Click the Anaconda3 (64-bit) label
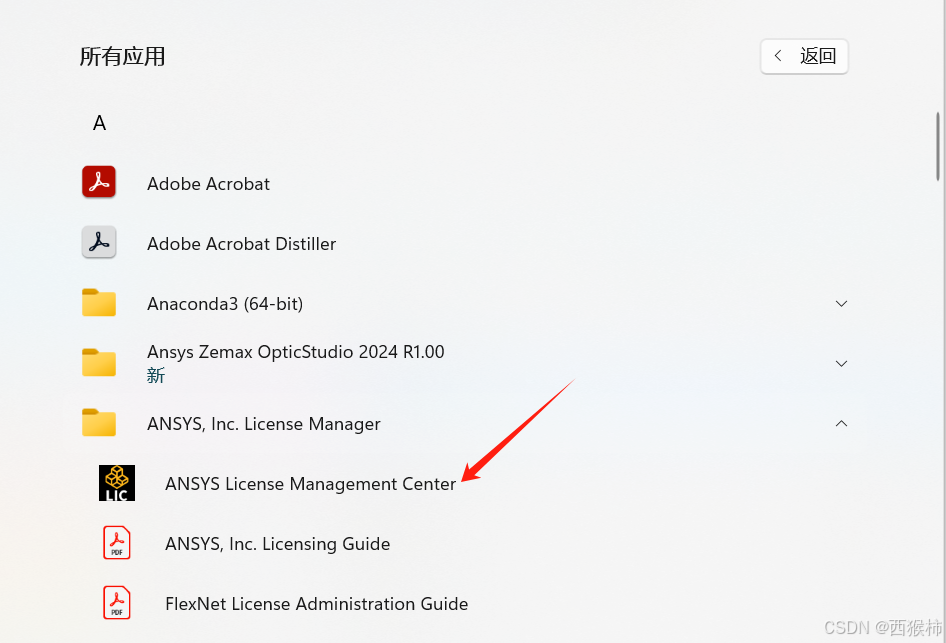Image resolution: width=946 pixels, height=643 pixels. coord(225,303)
